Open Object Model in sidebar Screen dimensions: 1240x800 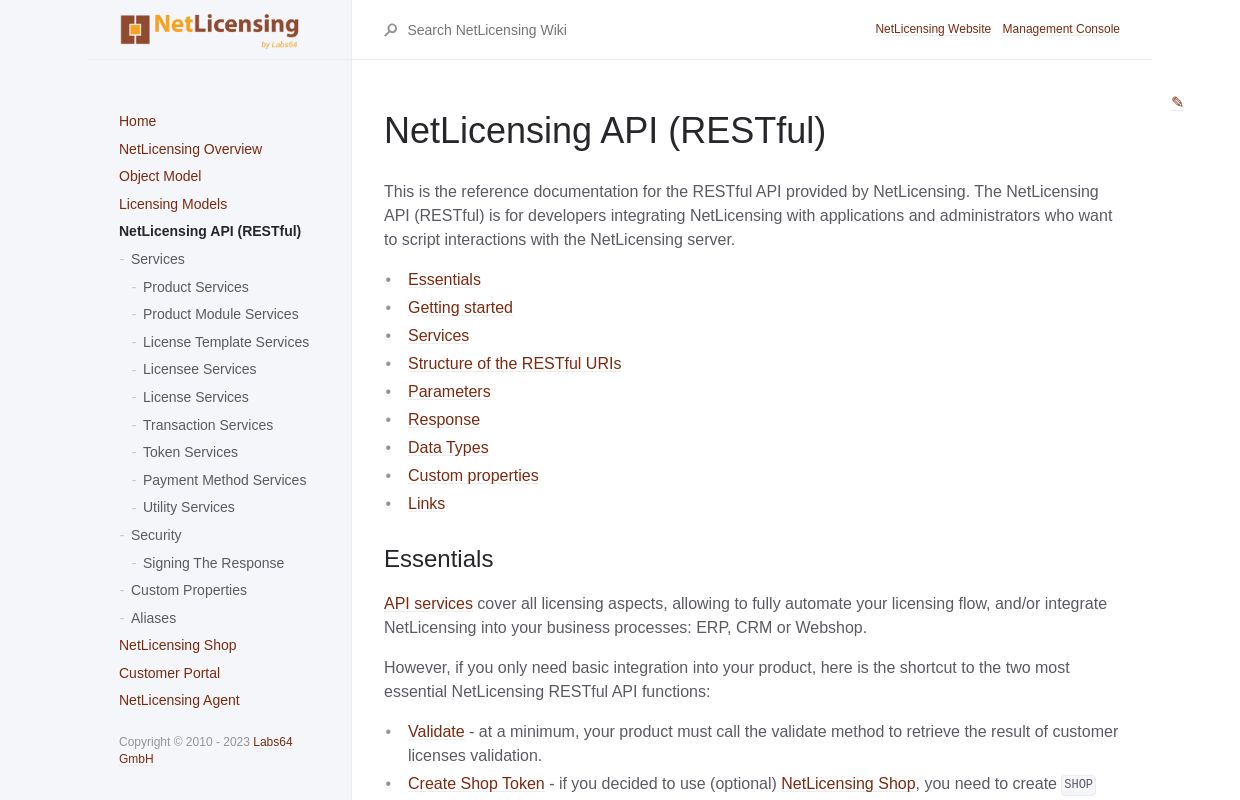tap(160, 176)
